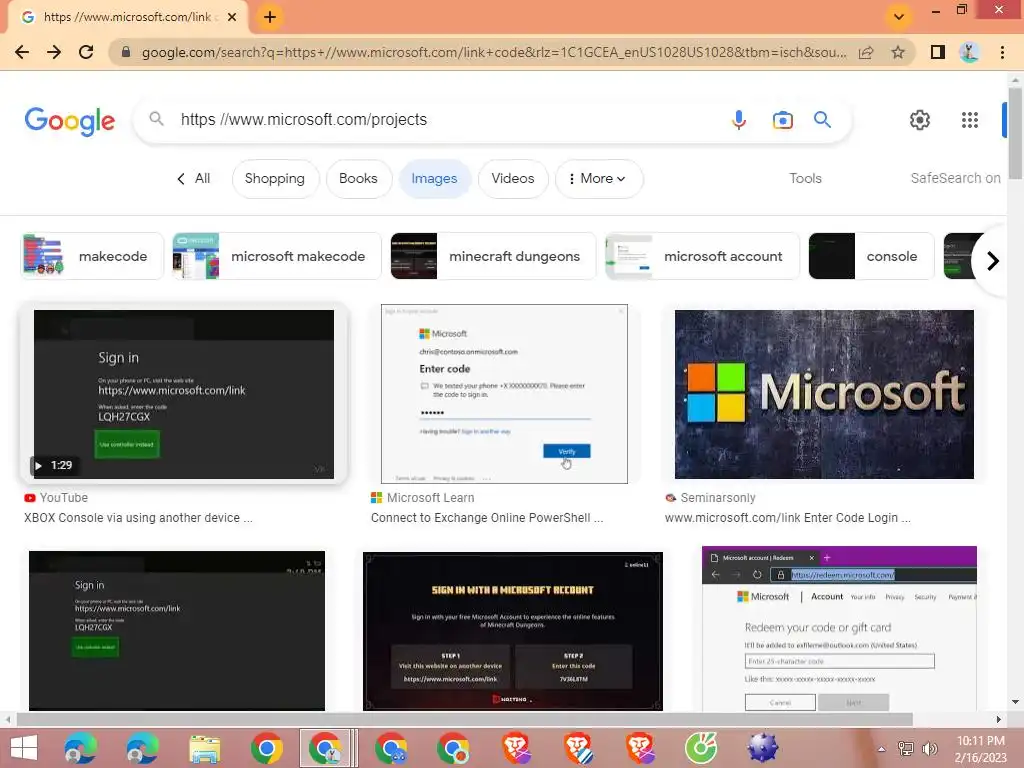Open the Tools filter options

tap(805, 178)
